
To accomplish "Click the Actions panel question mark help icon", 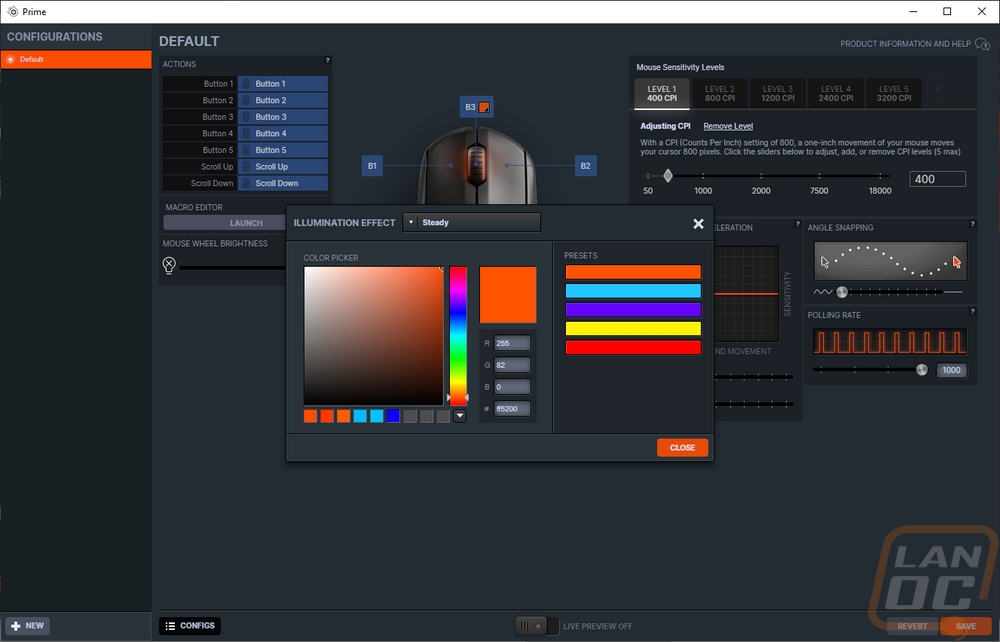I will coord(327,61).
